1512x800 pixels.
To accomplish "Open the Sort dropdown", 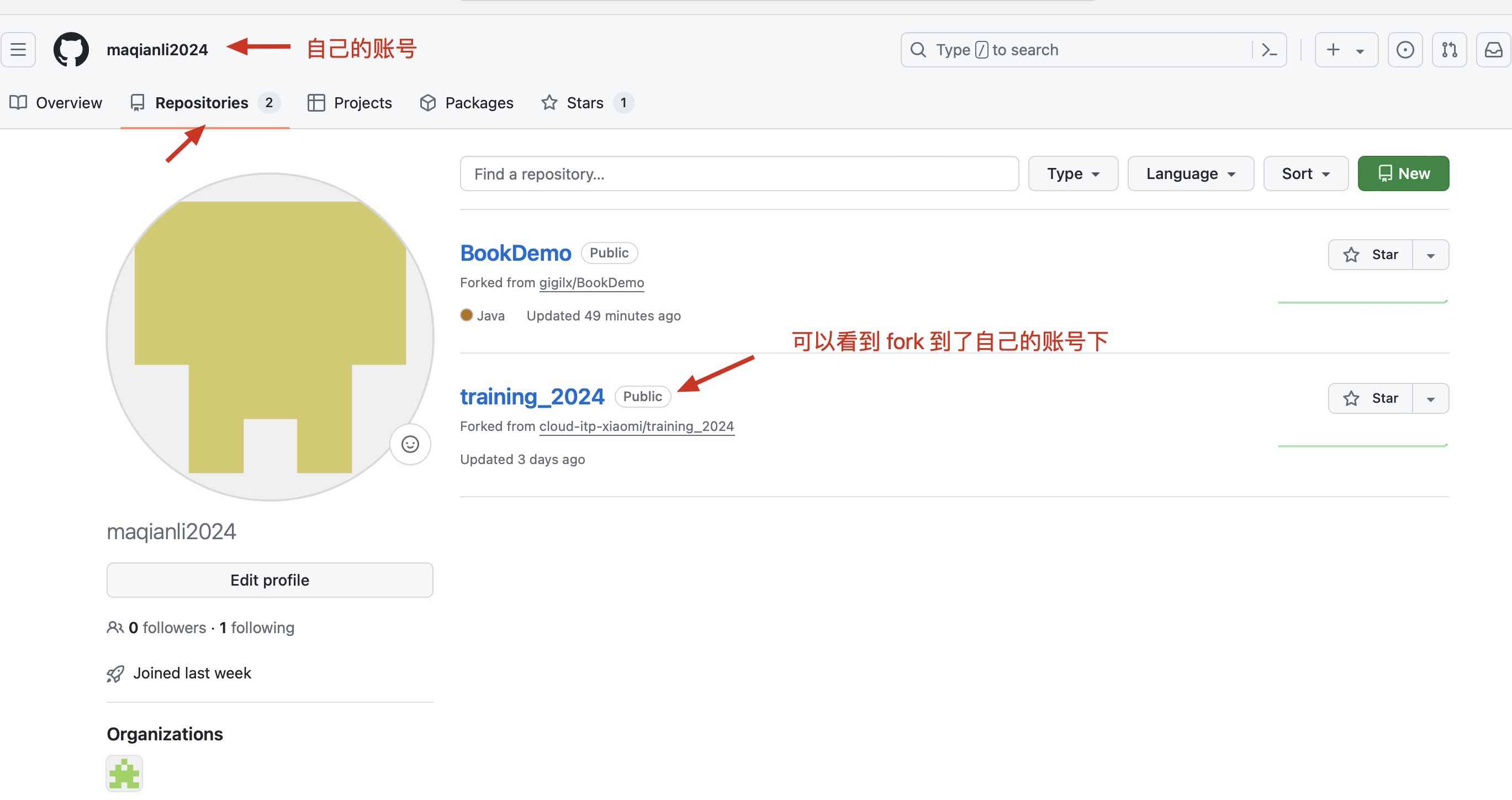I will coord(1305,174).
